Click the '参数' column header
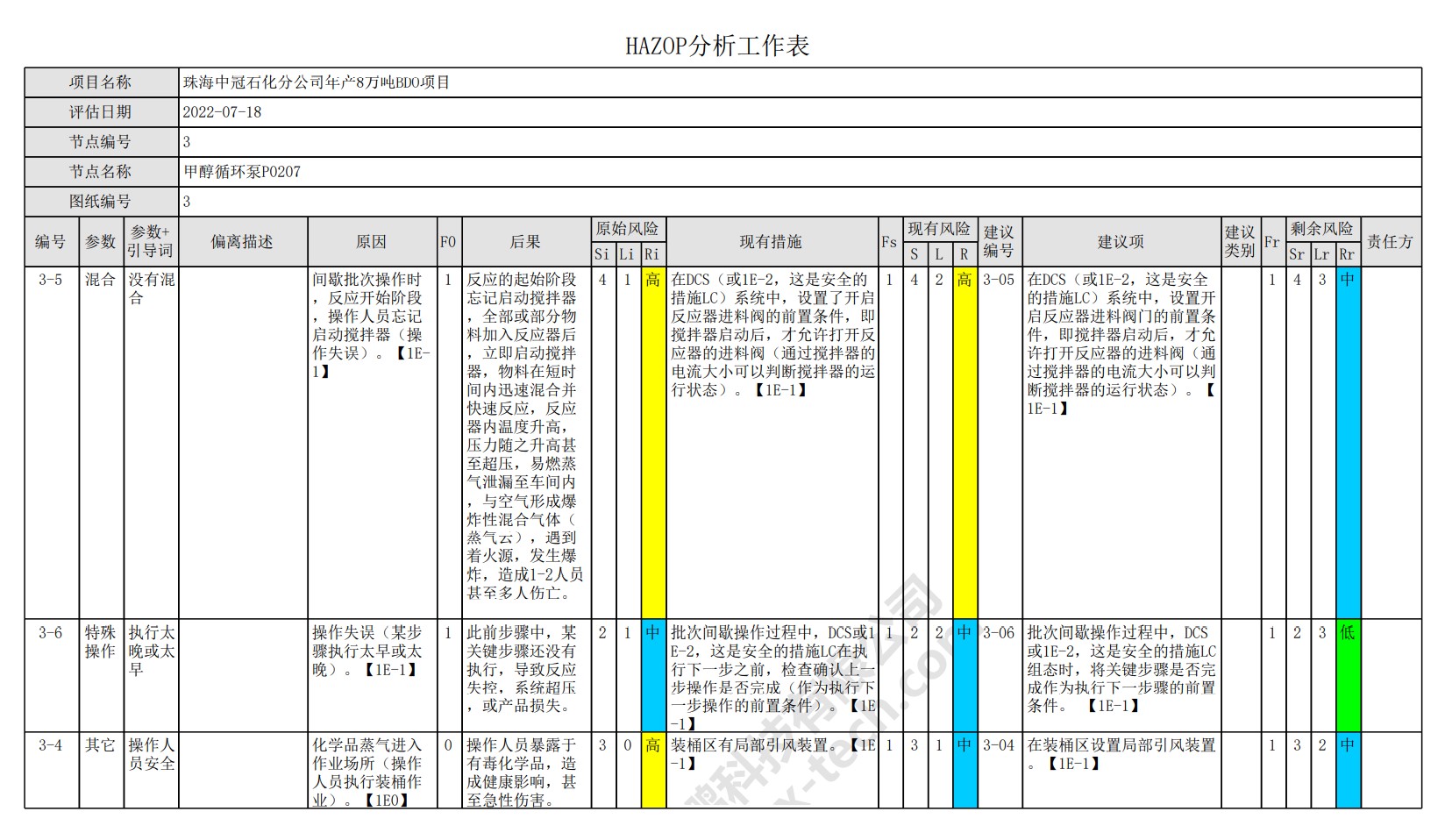The width and height of the screenshot is (1445, 840). click(102, 242)
